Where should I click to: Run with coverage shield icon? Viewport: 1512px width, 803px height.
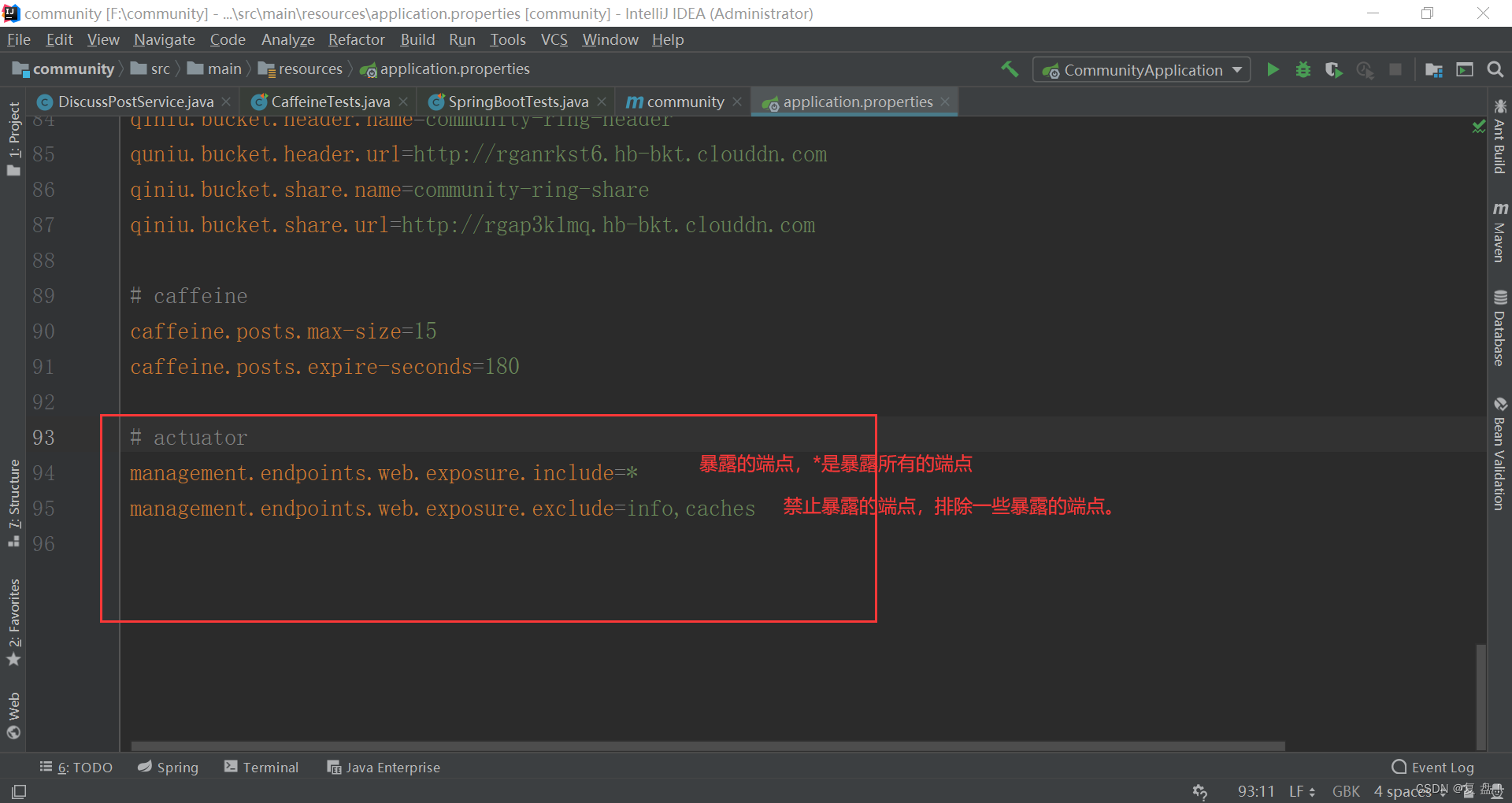[1333, 70]
